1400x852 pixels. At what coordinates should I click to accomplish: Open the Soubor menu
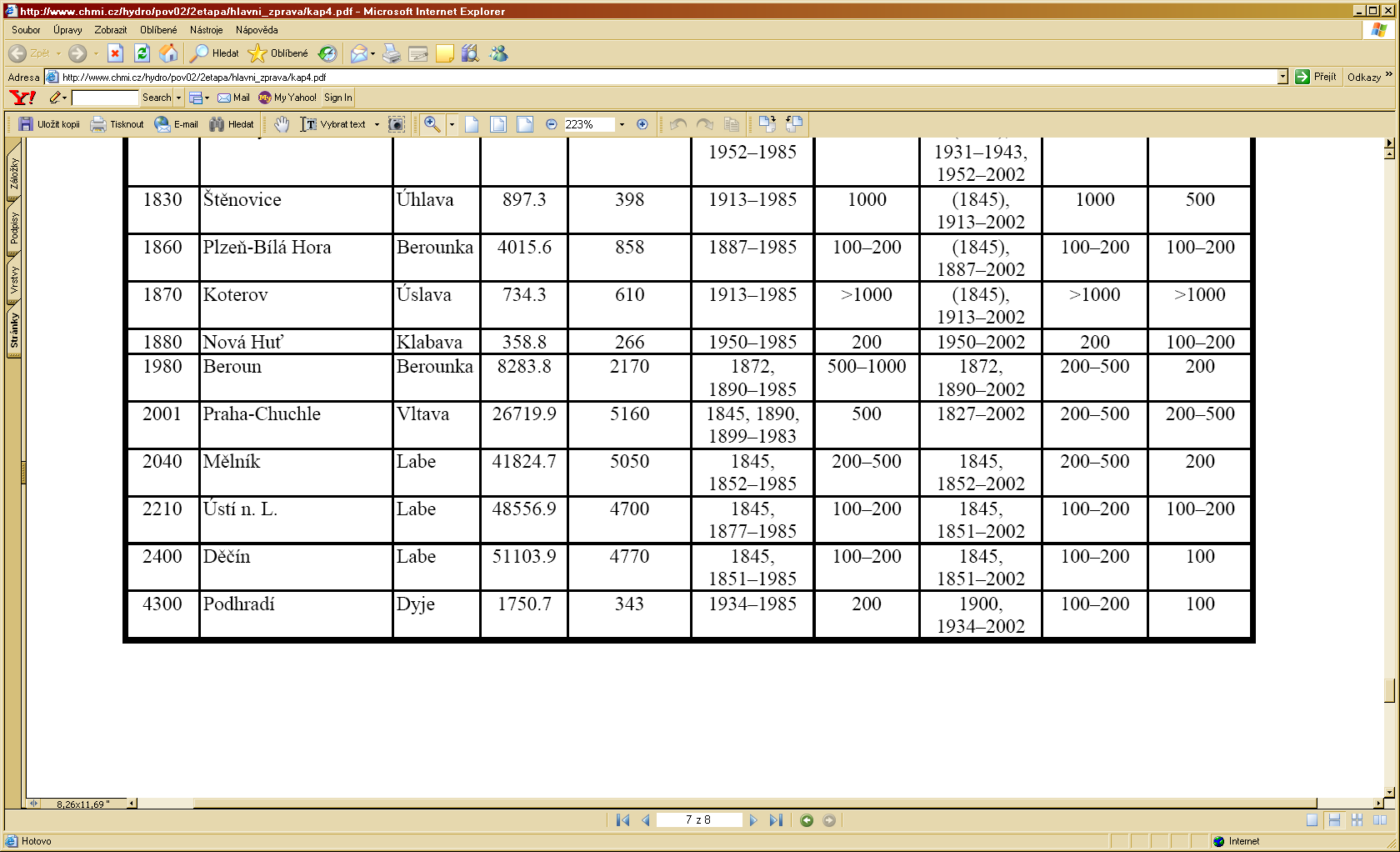[26, 30]
